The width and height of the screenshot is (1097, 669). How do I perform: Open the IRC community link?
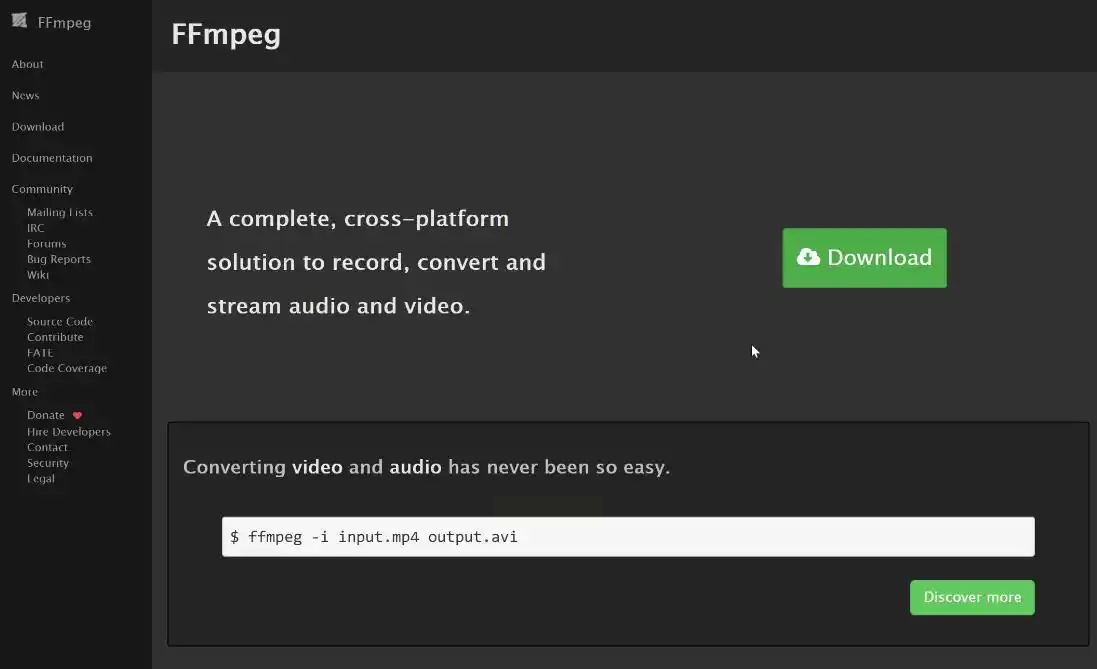tap(36, 228)
